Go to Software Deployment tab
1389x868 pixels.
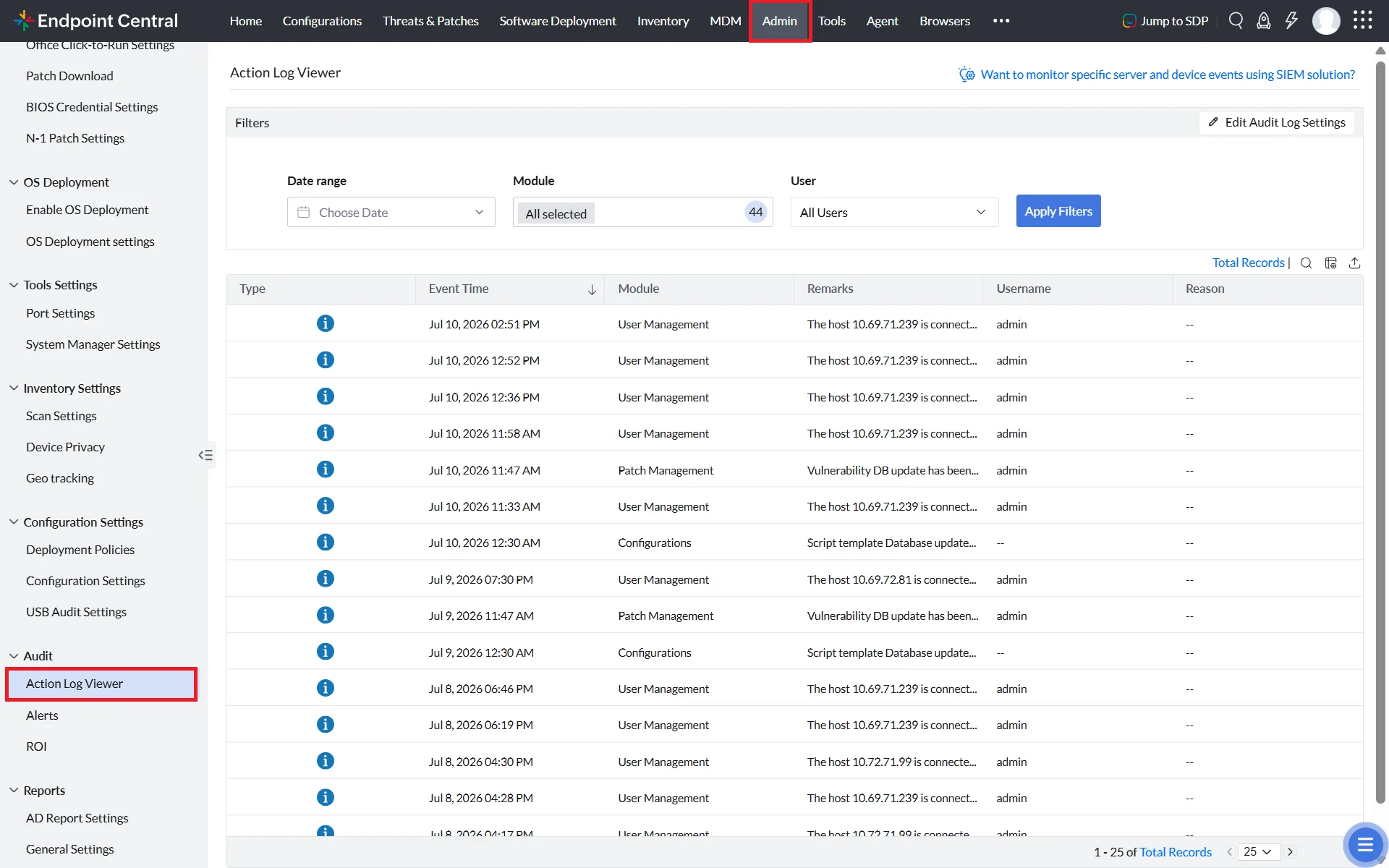coord(558,21)
